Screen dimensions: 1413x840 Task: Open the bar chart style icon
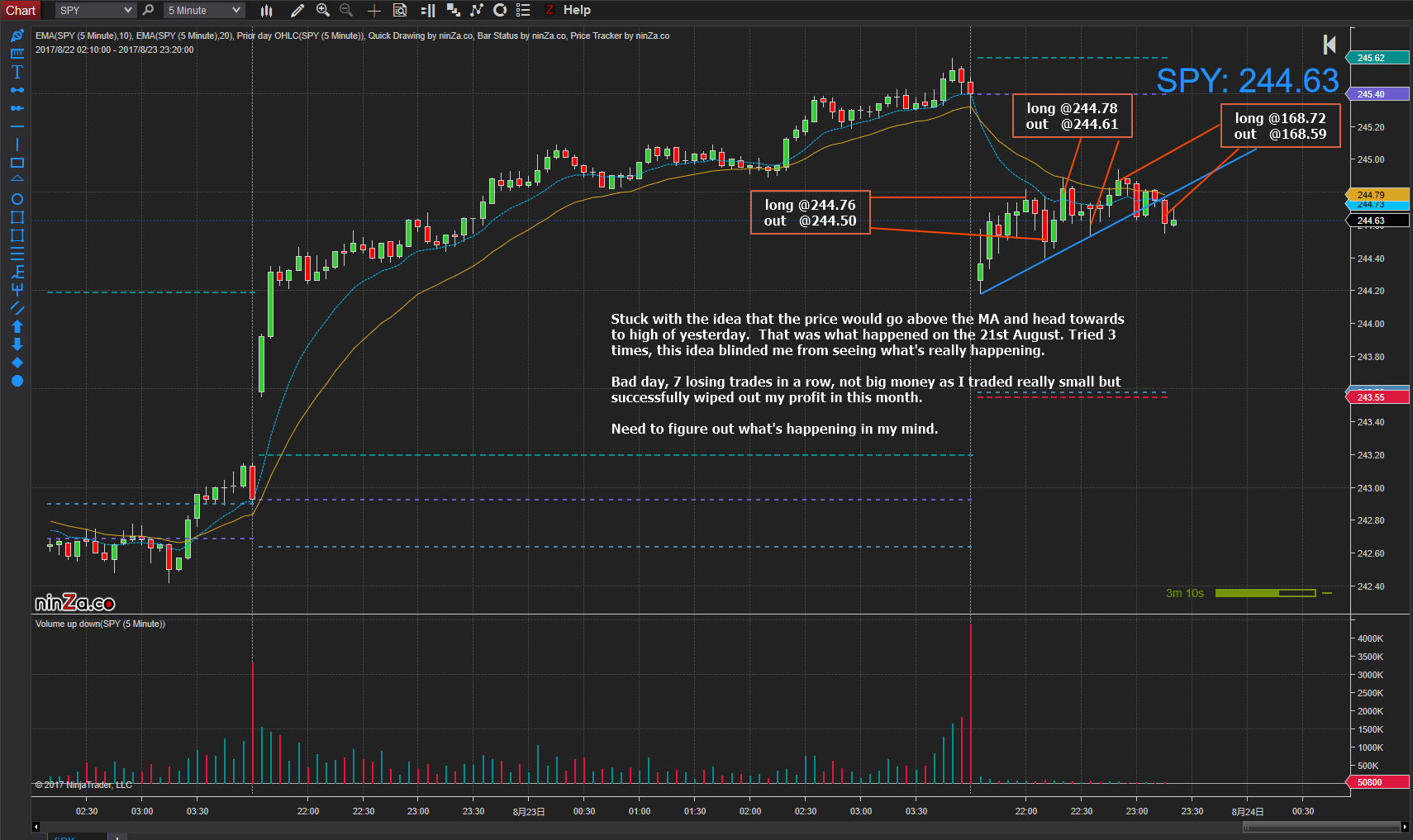click(x=267, y=10)
